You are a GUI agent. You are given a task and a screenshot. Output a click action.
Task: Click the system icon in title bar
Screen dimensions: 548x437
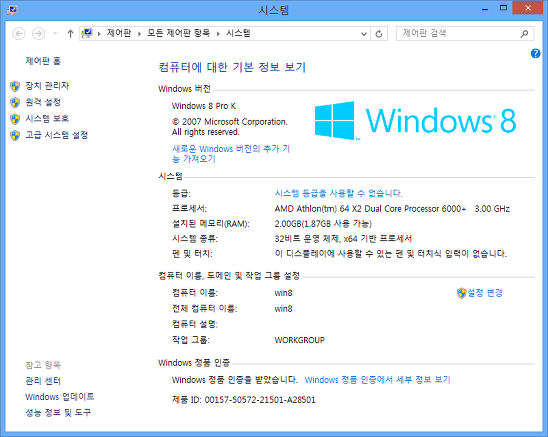12,9
